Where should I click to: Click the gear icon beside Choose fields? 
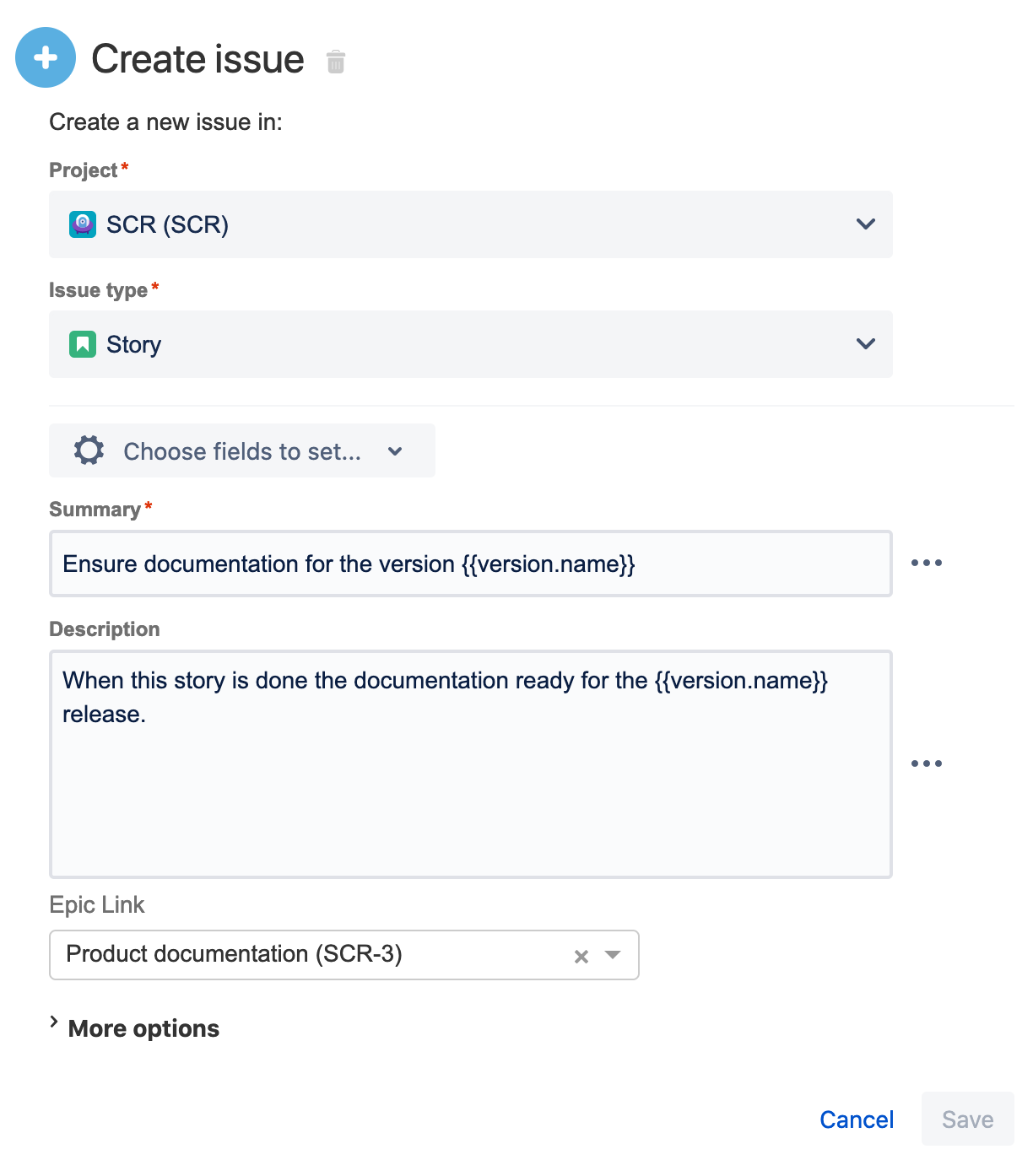pyautogui.click(x=89, y=450)
